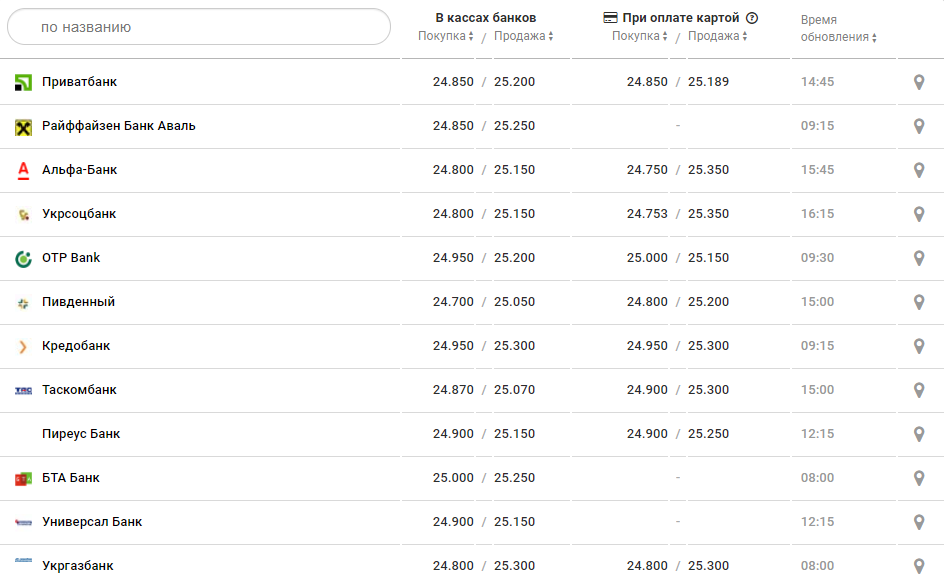Viewport: 944px width, 587px height.
Task: Sort by card payment Продажа column
Action: [x=717, y=36]
